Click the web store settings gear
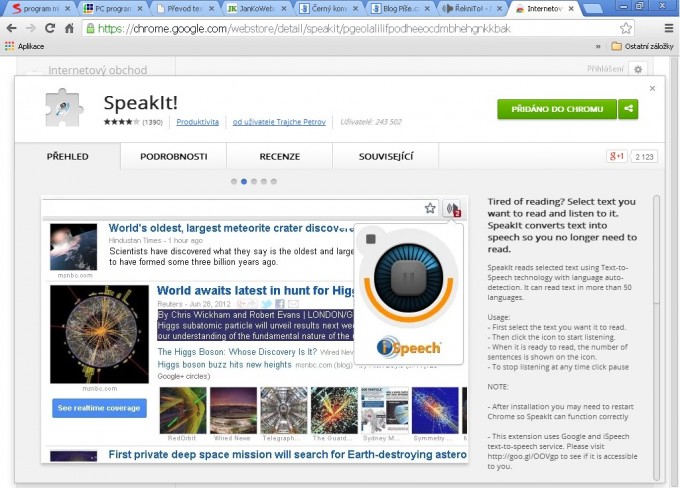 tap(638, 69)
